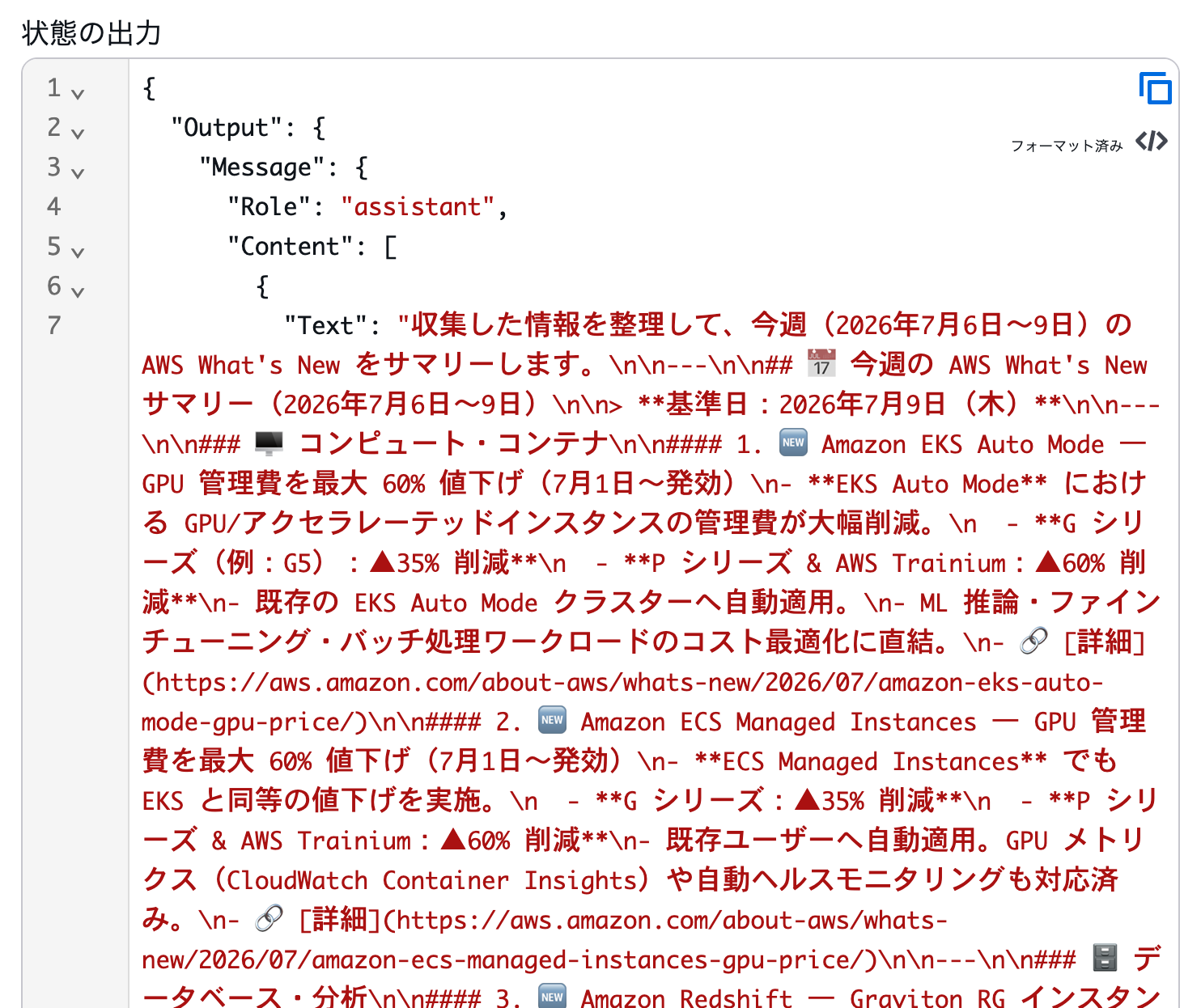Click the "Text" key on line 7
Image resolution: width=1201 pixels, height=1008 pixels.
coord(325,326)
